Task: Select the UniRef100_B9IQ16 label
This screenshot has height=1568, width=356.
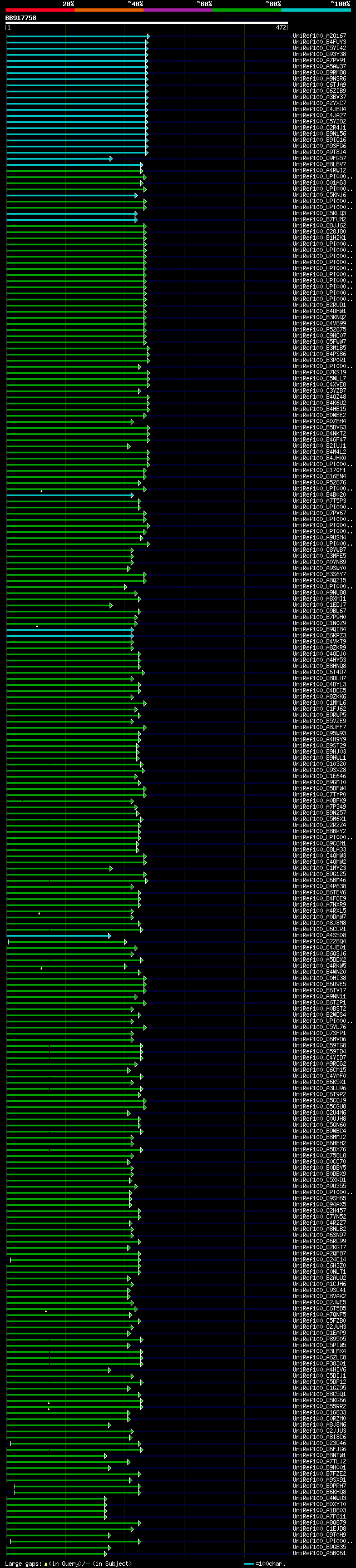Action: click(319, 140)
